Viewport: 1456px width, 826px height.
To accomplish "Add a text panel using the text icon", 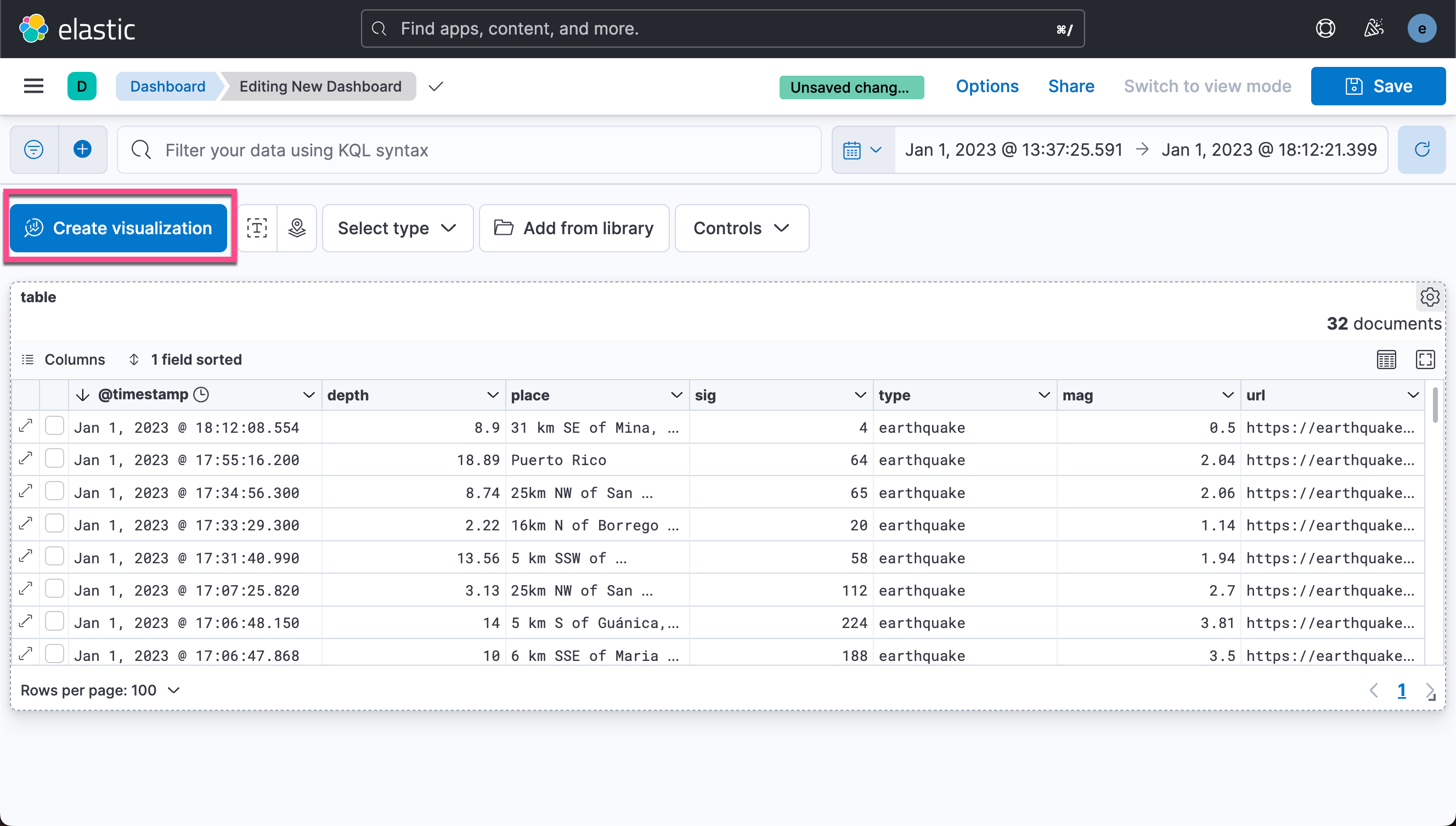I will [x=257, y=228].
